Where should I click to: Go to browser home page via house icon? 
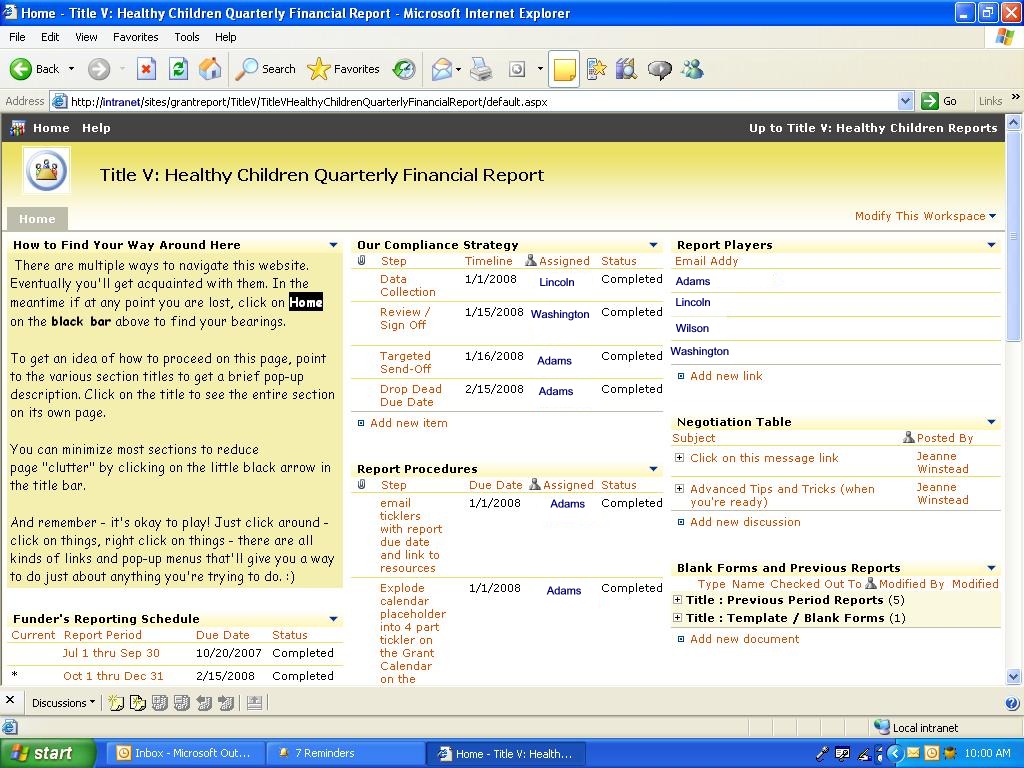210,69
